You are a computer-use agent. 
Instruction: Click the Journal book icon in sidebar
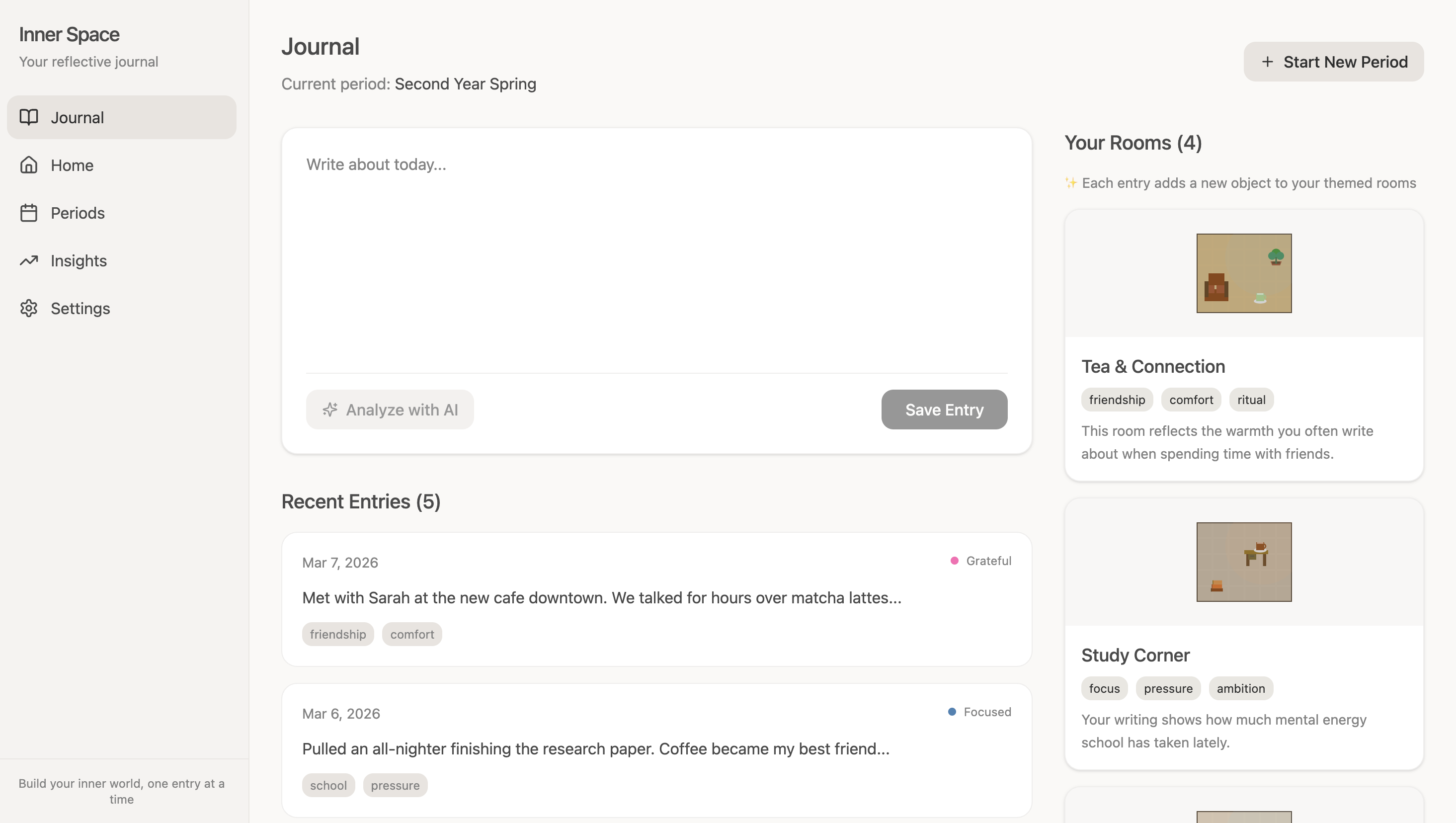click(29, 117)
